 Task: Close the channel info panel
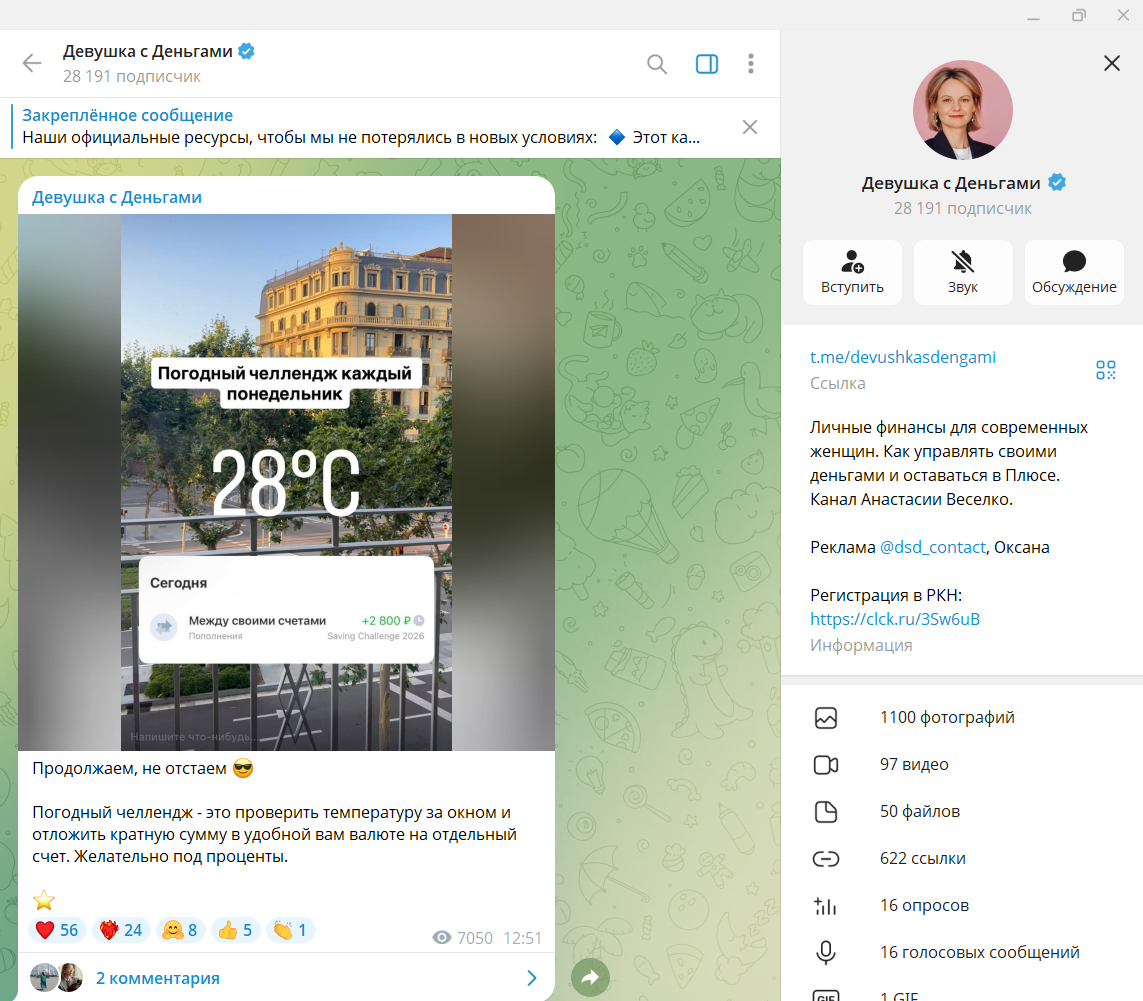(1112, 63)
